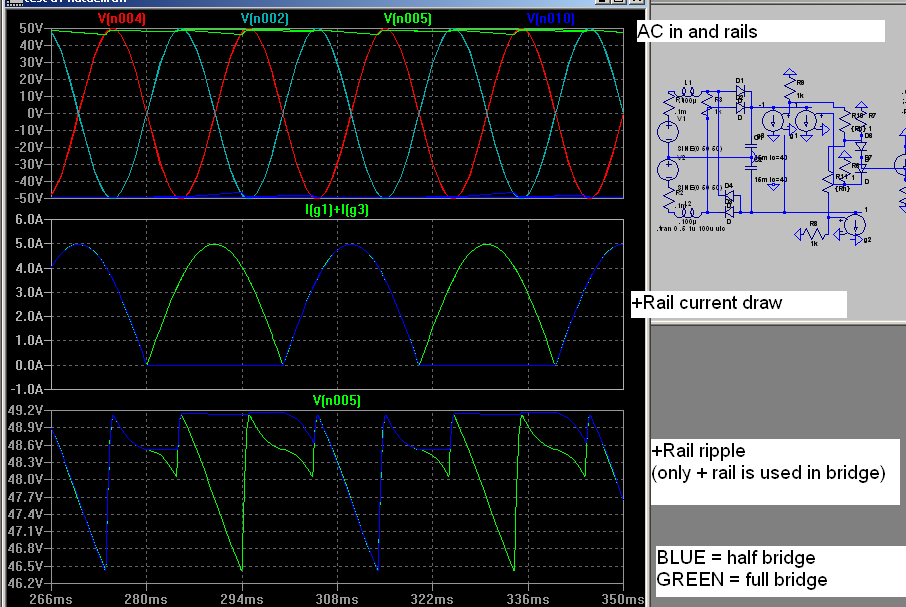Click the 0V axis label in top pane
Screen dimensions: 906x607
[x=35, y=113]
